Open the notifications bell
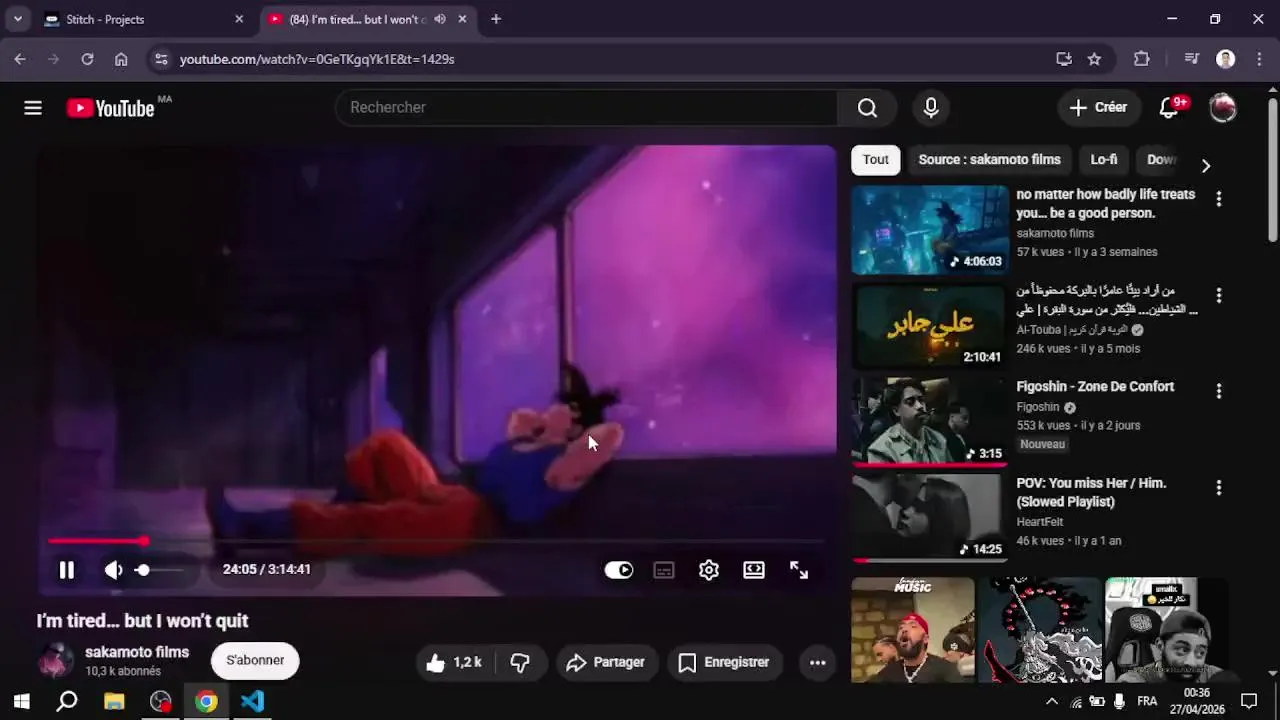 click(x=1169, y=108)
